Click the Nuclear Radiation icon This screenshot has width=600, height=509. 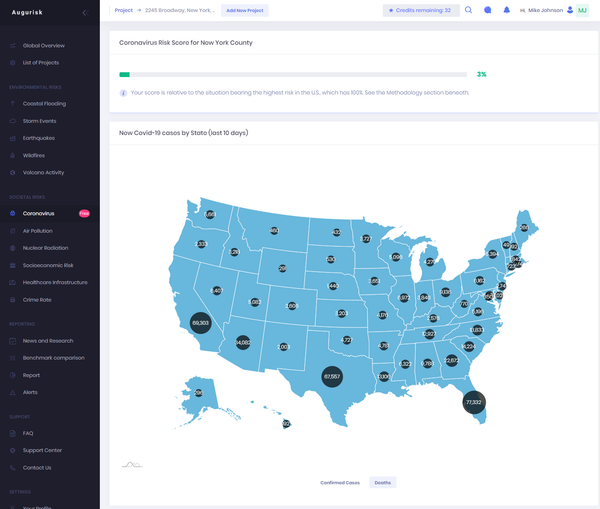pyautogui.click(x=13, y=248)
